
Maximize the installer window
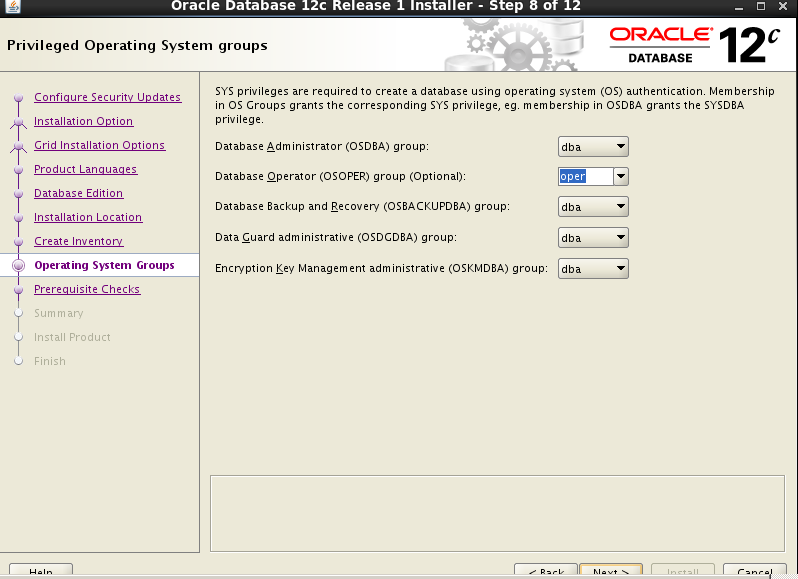[761, 6]
